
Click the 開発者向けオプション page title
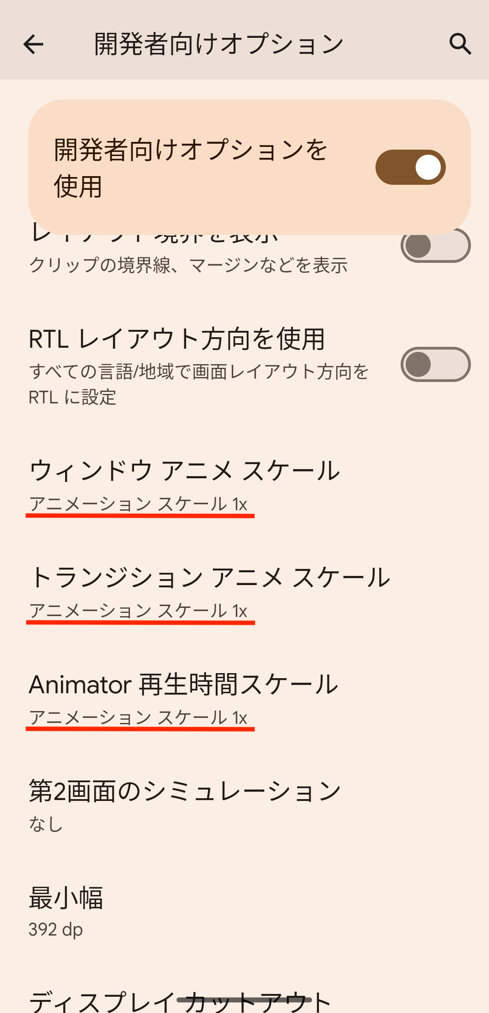[218, 44]
